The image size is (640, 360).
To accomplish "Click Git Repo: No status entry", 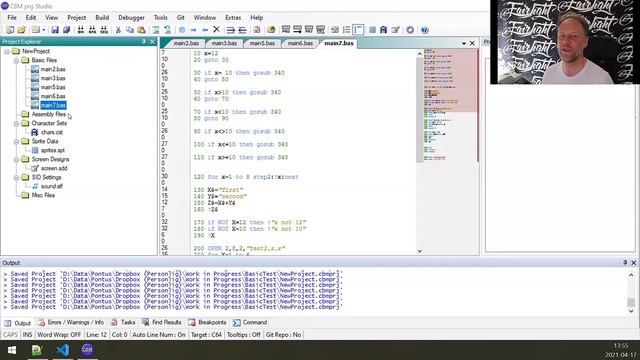I will [283, 335].
